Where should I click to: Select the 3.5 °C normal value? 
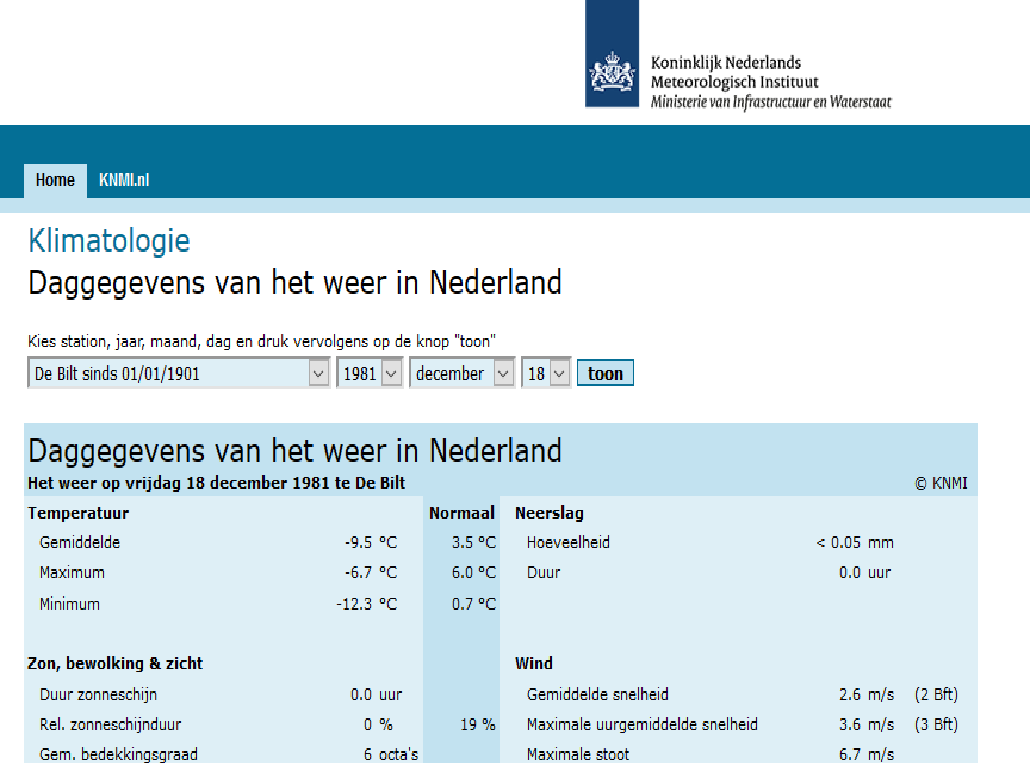point(474,542)
